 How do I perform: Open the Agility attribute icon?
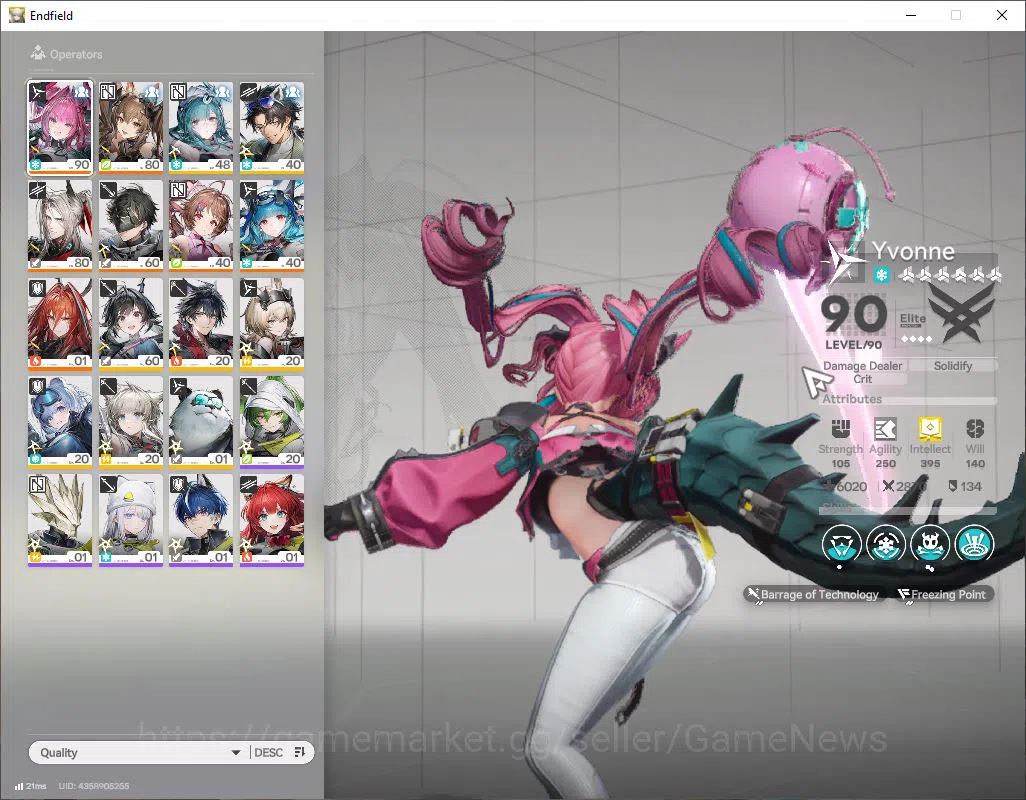pyautogui.click(x=885, y=429)
